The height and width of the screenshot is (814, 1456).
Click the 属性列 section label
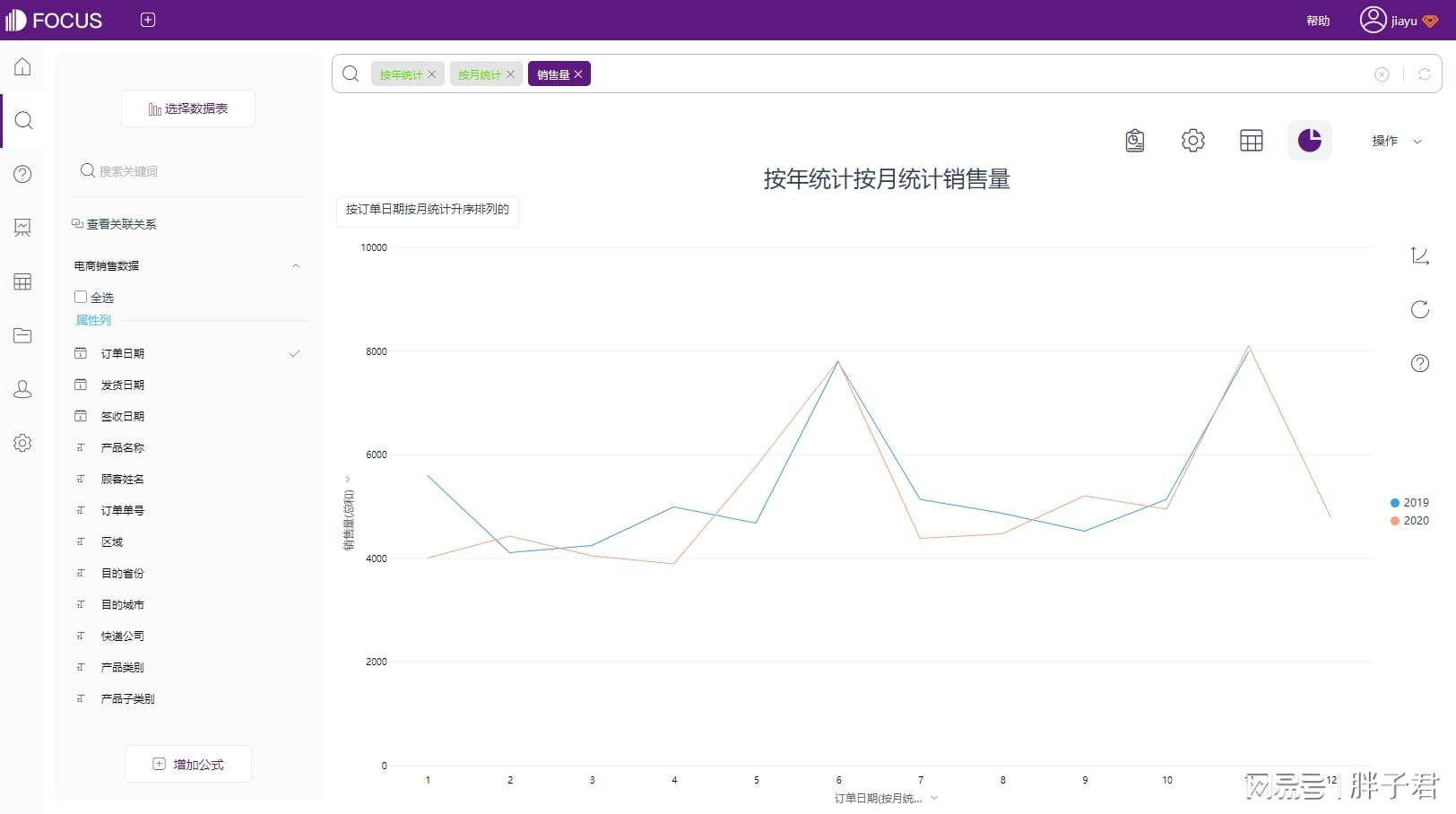[x=93, y=320]
